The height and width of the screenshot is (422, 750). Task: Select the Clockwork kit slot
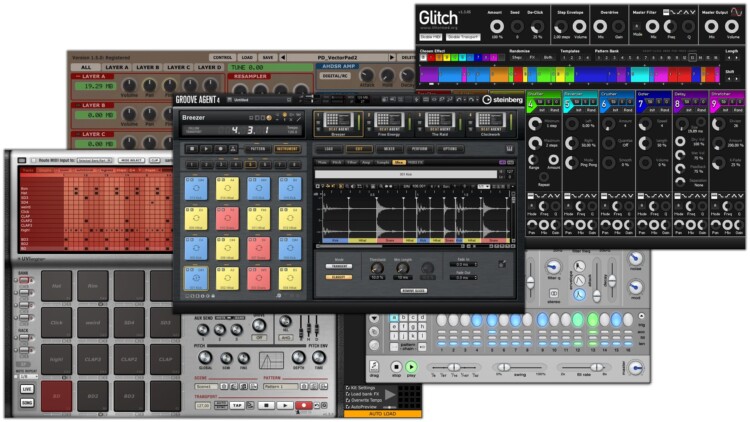pos(490,122)
